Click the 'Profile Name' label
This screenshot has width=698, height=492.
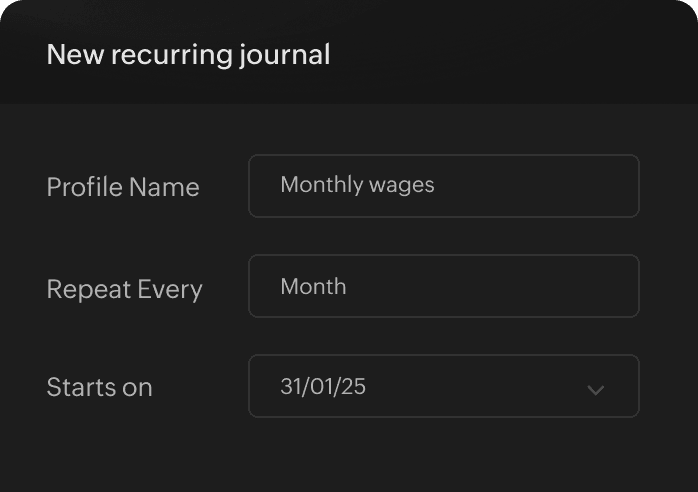(x=123, y=187)
